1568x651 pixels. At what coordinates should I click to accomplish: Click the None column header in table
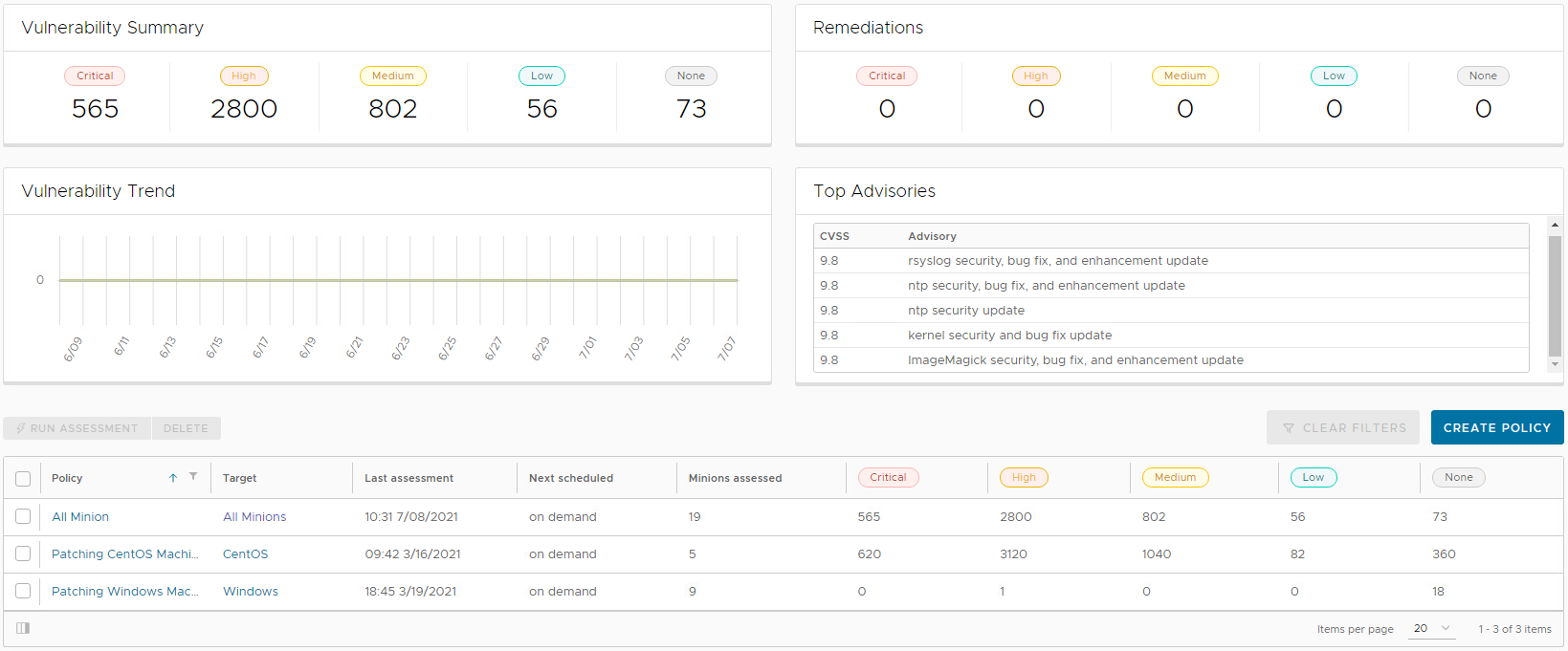(x=1459, y=477)
